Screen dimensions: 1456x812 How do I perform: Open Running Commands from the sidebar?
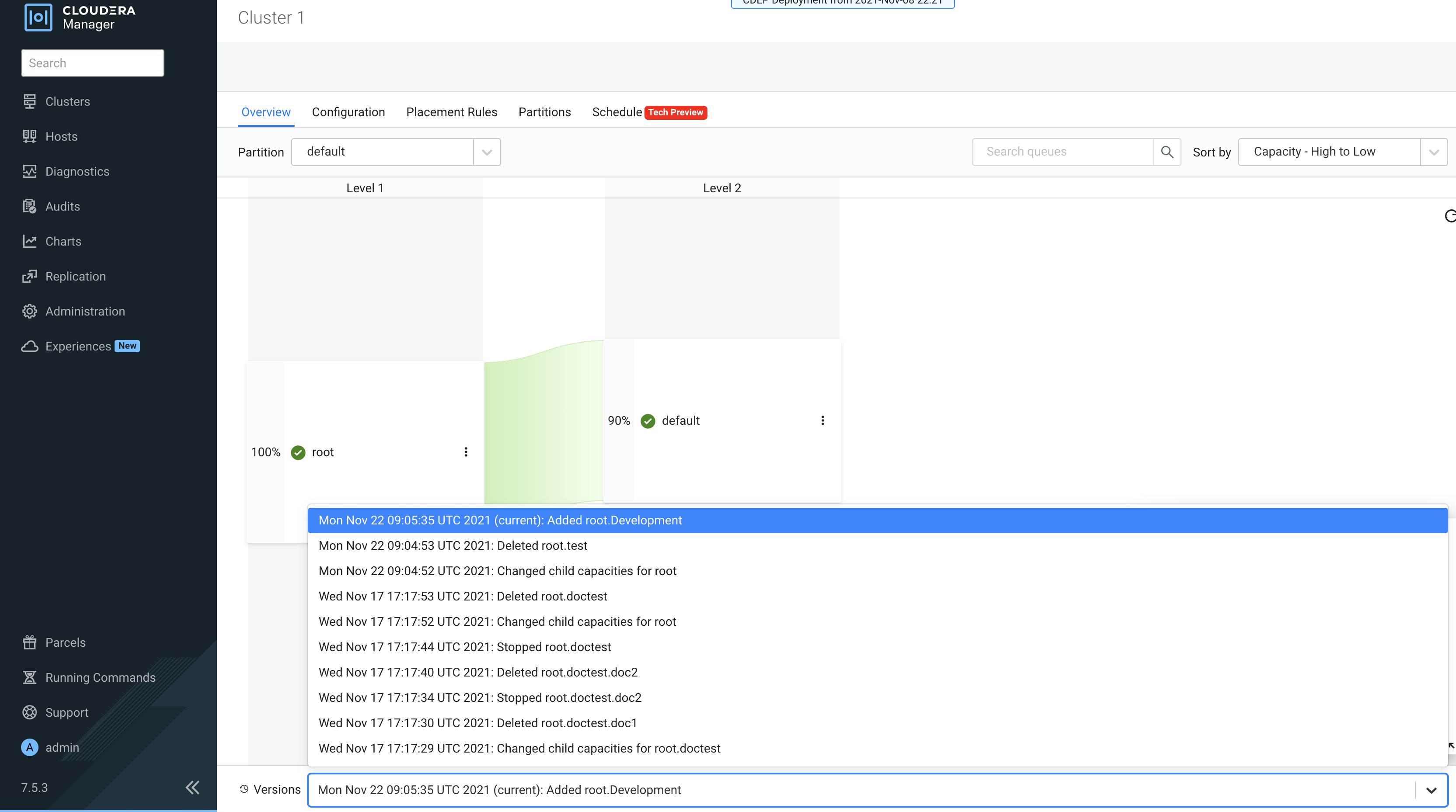point(100,677)
